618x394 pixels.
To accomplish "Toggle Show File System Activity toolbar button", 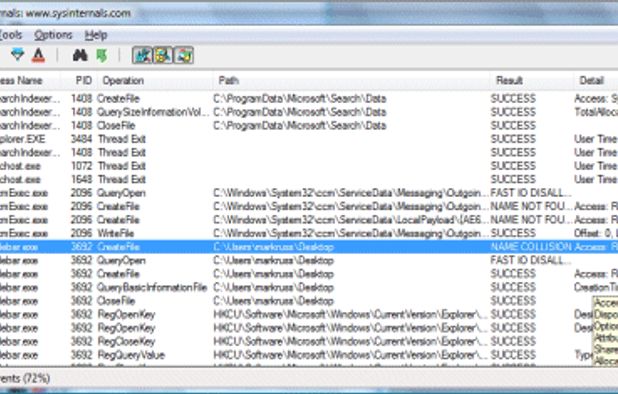I will pyautogui.click(x=163, y=55).
